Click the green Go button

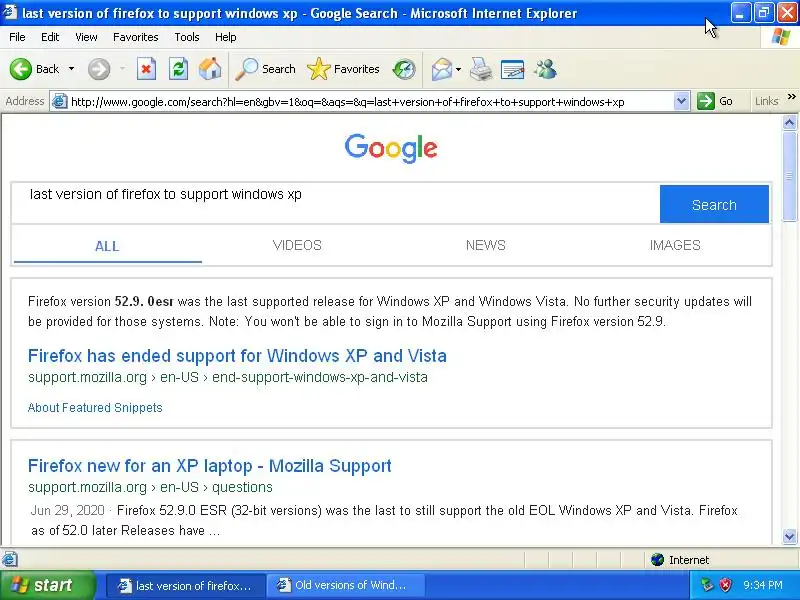715,101
